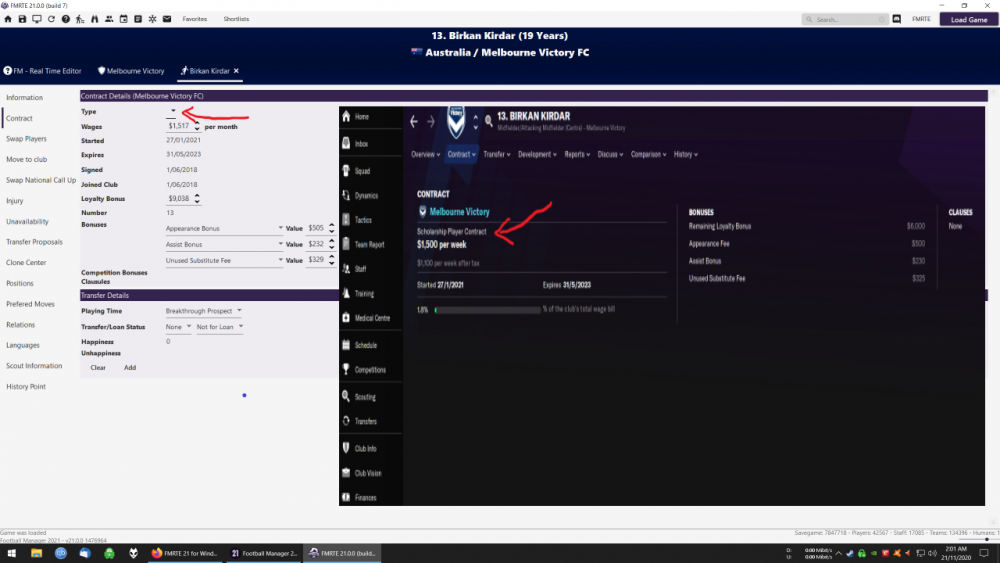
Task: Click Football Manager forward arrow
Action: [431, 121]
